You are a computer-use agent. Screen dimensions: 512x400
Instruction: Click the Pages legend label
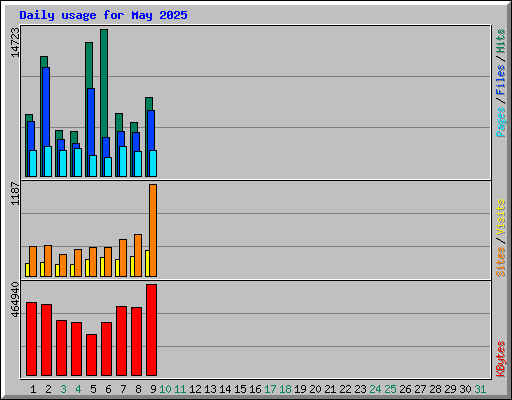[x=501, y=122]
